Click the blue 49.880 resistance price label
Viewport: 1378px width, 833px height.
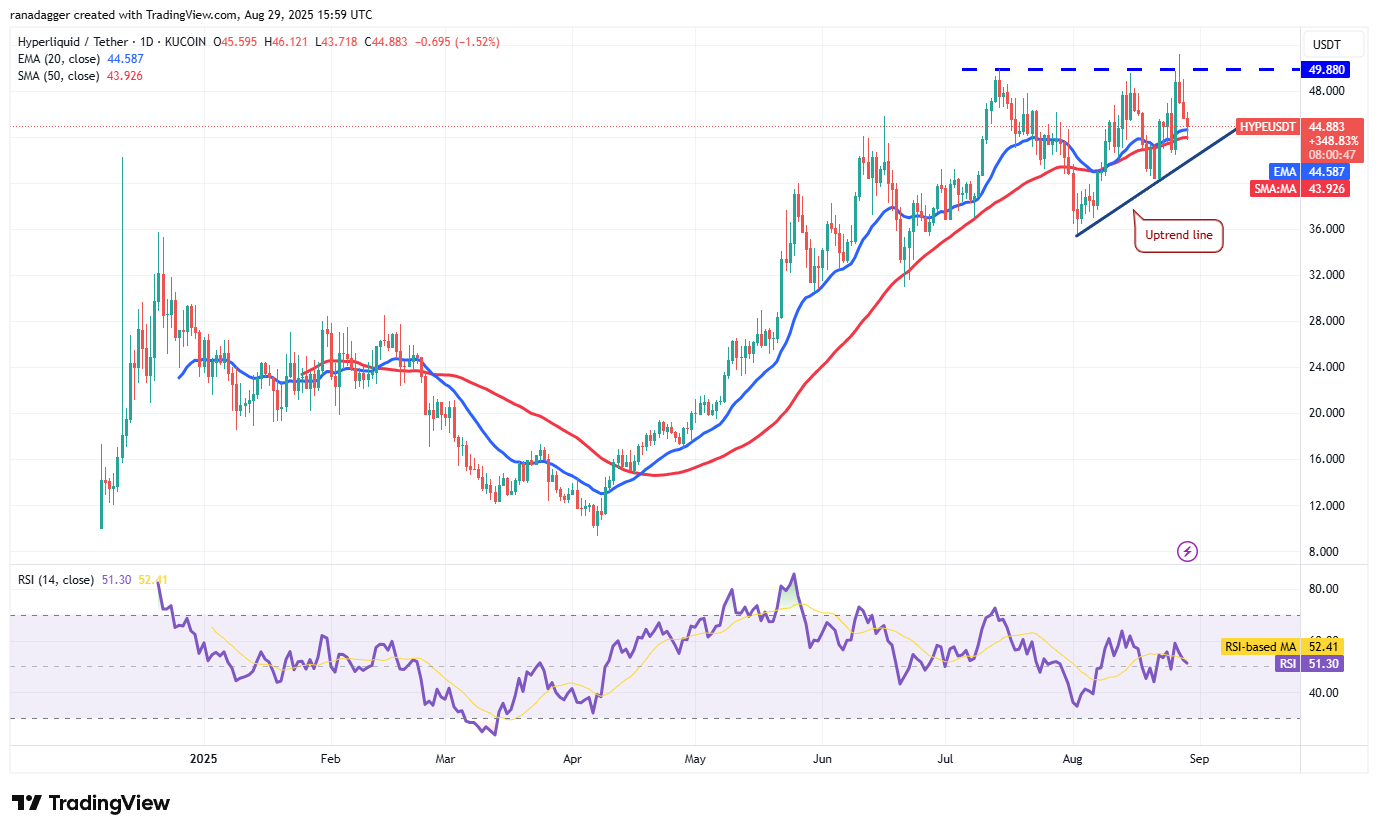tap(1326, 70)
